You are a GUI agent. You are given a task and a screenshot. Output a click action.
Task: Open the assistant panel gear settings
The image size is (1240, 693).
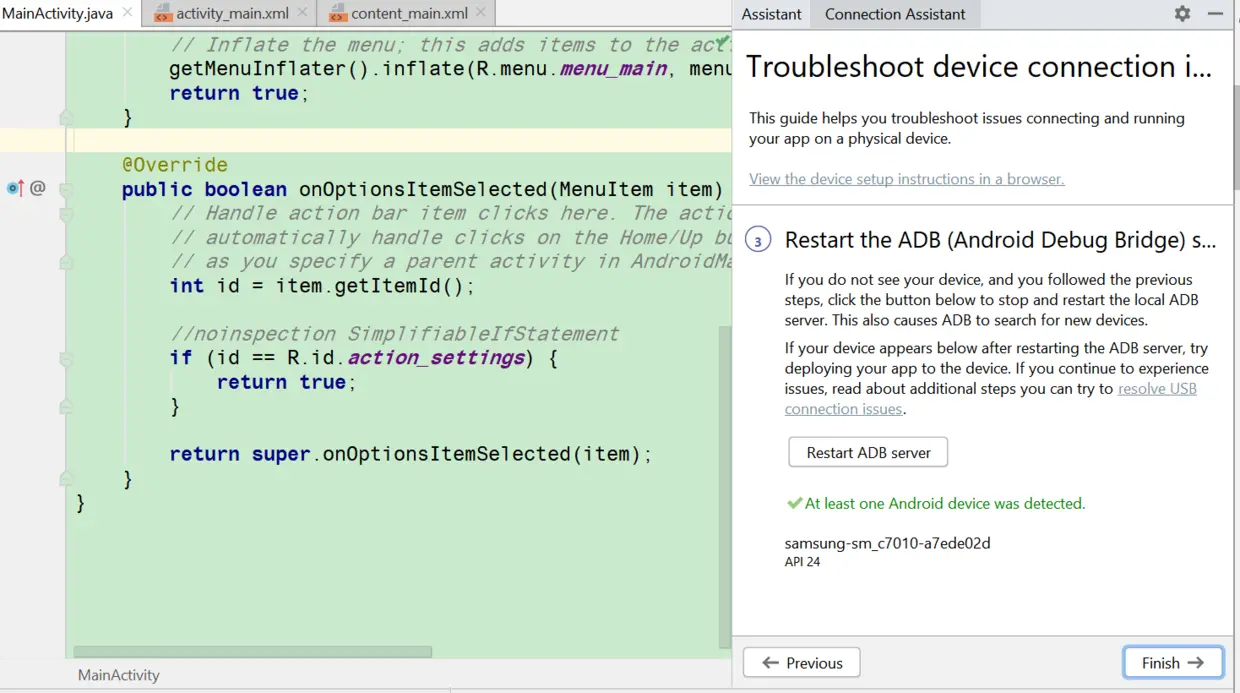pyautogui.click(x=1182, y=14)
